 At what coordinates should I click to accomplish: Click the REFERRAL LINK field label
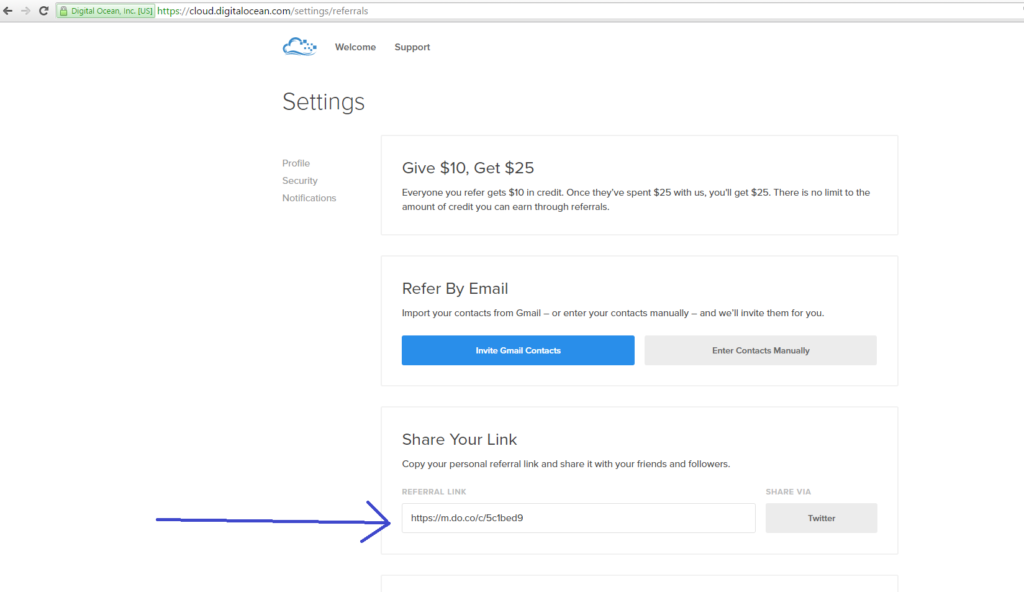tap(434, 492)
